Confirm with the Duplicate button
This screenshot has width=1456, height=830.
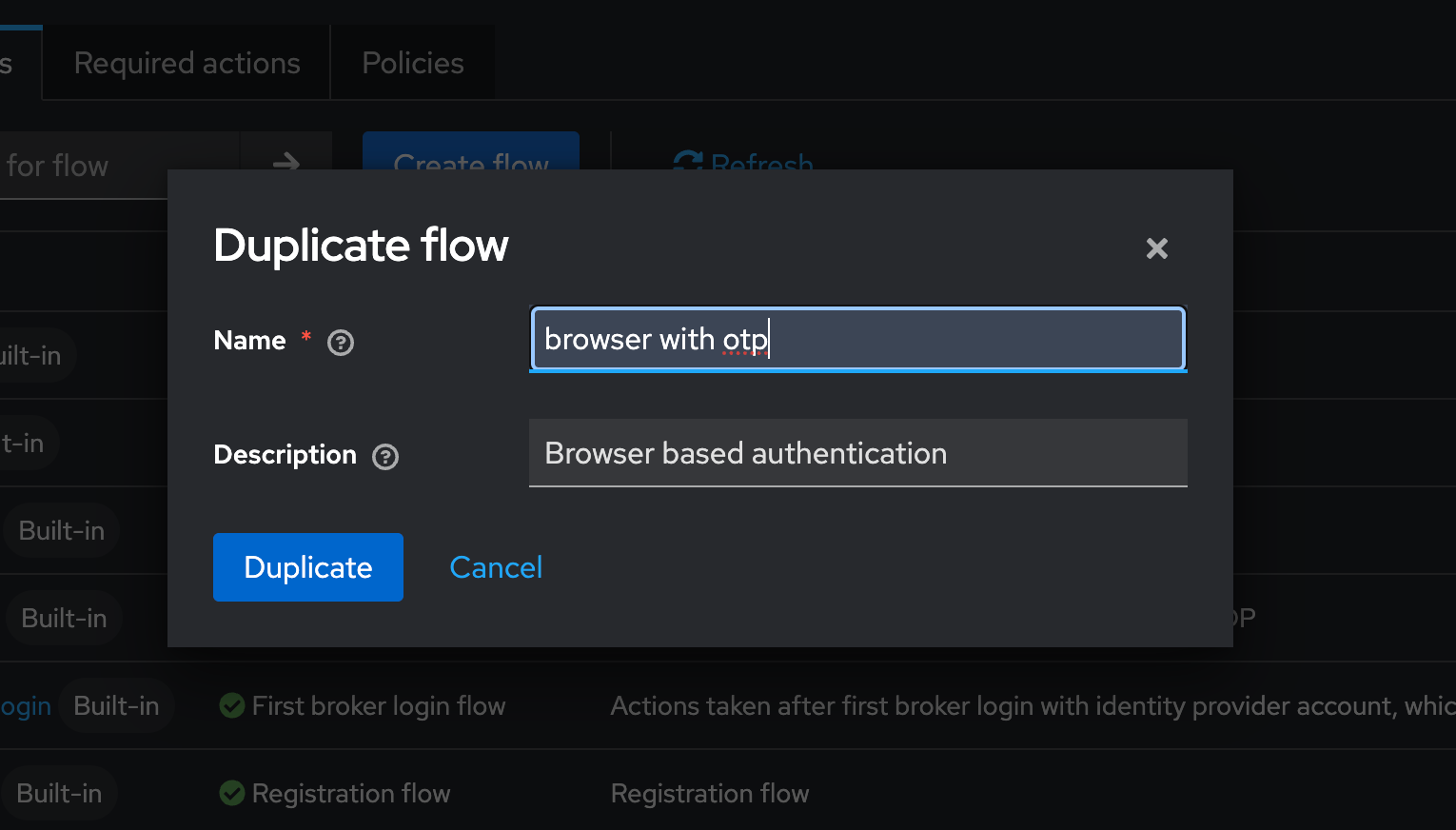[x=307, y=566]
